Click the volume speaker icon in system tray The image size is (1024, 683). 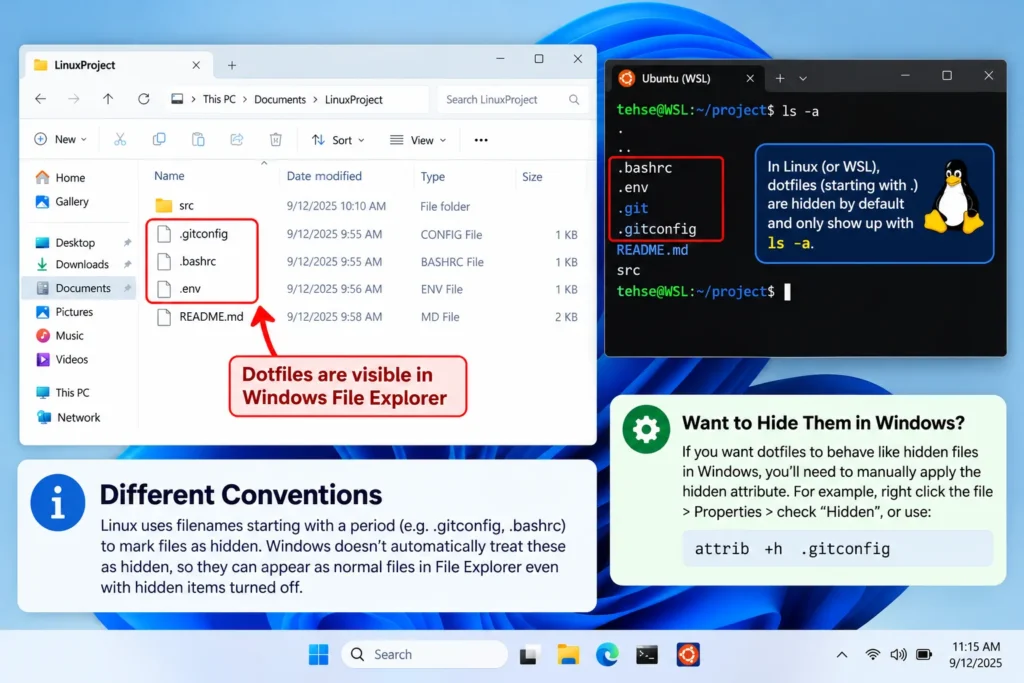pos(899,654)
